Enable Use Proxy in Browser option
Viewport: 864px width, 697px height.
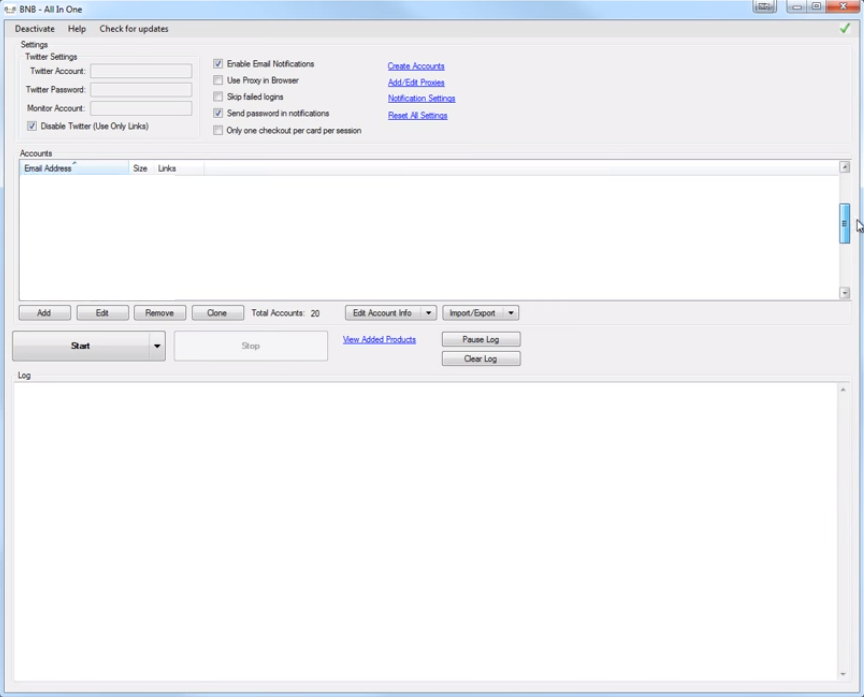[218, 80]
